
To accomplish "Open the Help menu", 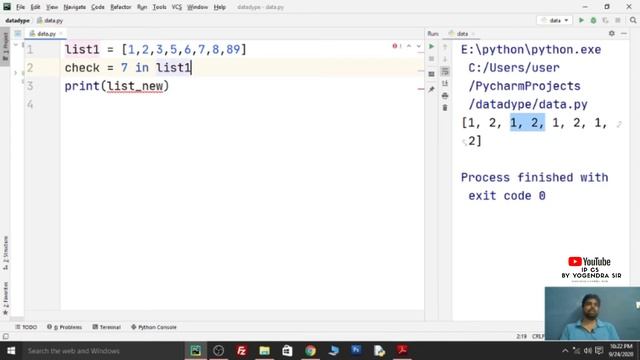I will (x=220, y=7).
